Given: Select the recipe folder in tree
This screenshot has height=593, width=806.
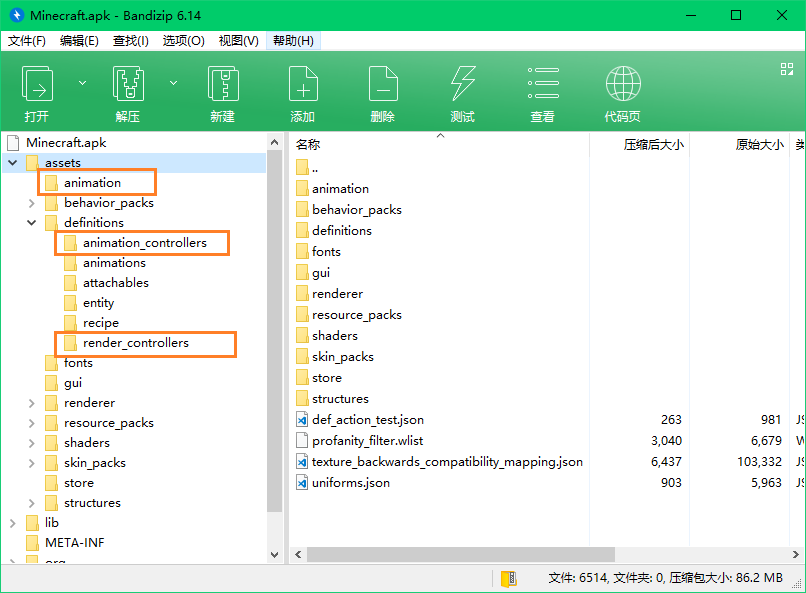Looking at the screenshot, I should 101,323.
